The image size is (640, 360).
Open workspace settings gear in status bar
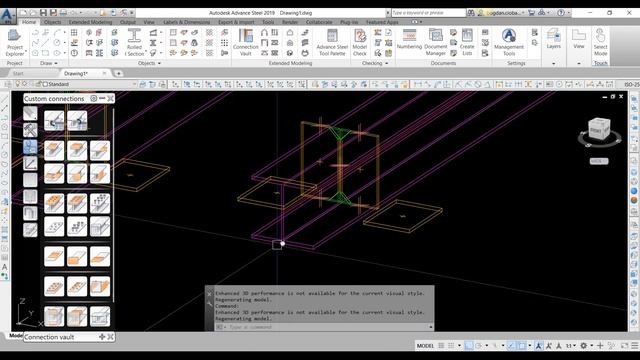click(x=584, y=346)
